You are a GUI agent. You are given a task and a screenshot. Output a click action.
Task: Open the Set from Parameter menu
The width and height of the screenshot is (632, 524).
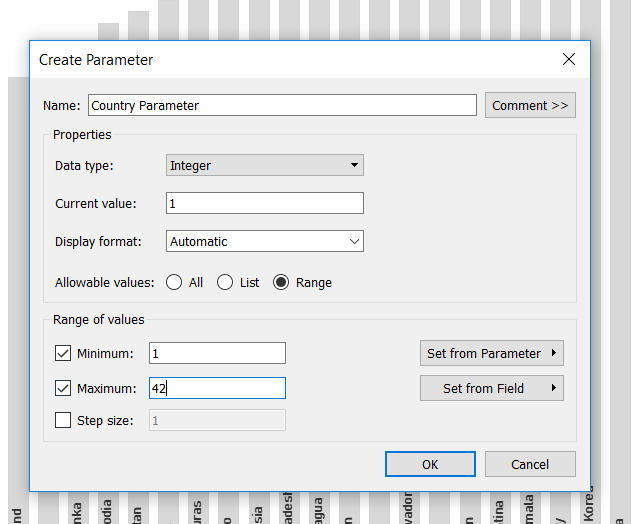491,353
